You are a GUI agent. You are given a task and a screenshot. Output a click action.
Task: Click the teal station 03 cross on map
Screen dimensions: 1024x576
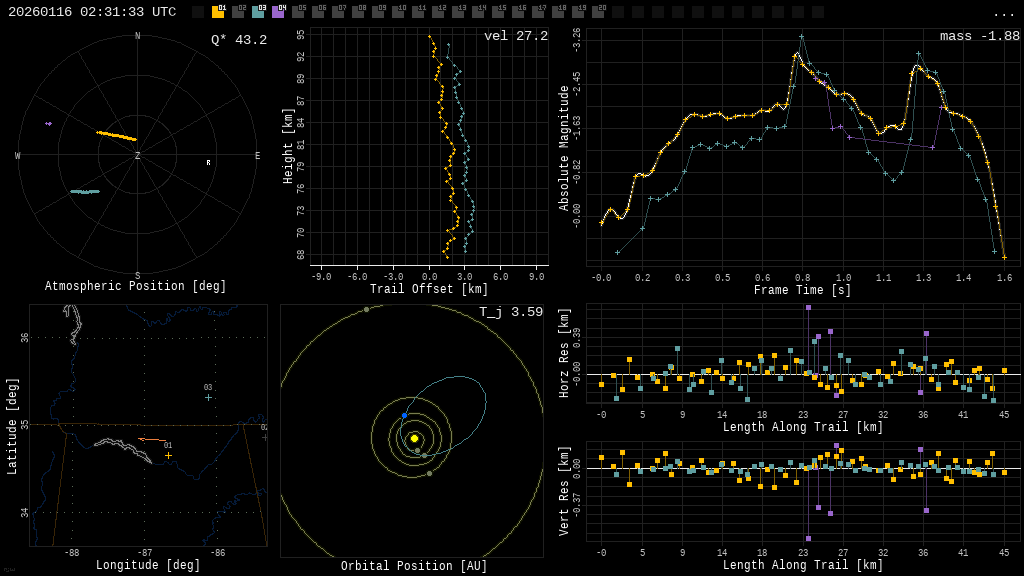[x=208, y=397]
